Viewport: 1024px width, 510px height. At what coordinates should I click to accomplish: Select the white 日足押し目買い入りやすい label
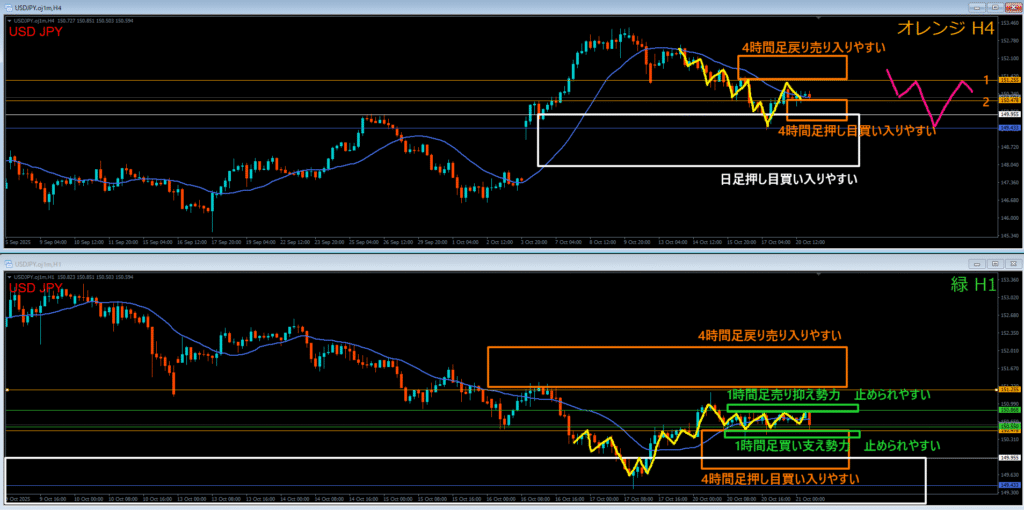pyautogui.click(x=788, y=178)
